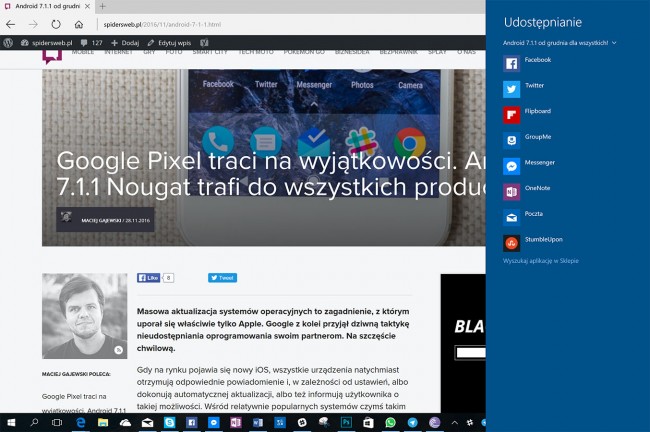The height and width of the screenshot is (432, 650).
Task: View the 127 comments in admin bar
Action: (92, 43)
